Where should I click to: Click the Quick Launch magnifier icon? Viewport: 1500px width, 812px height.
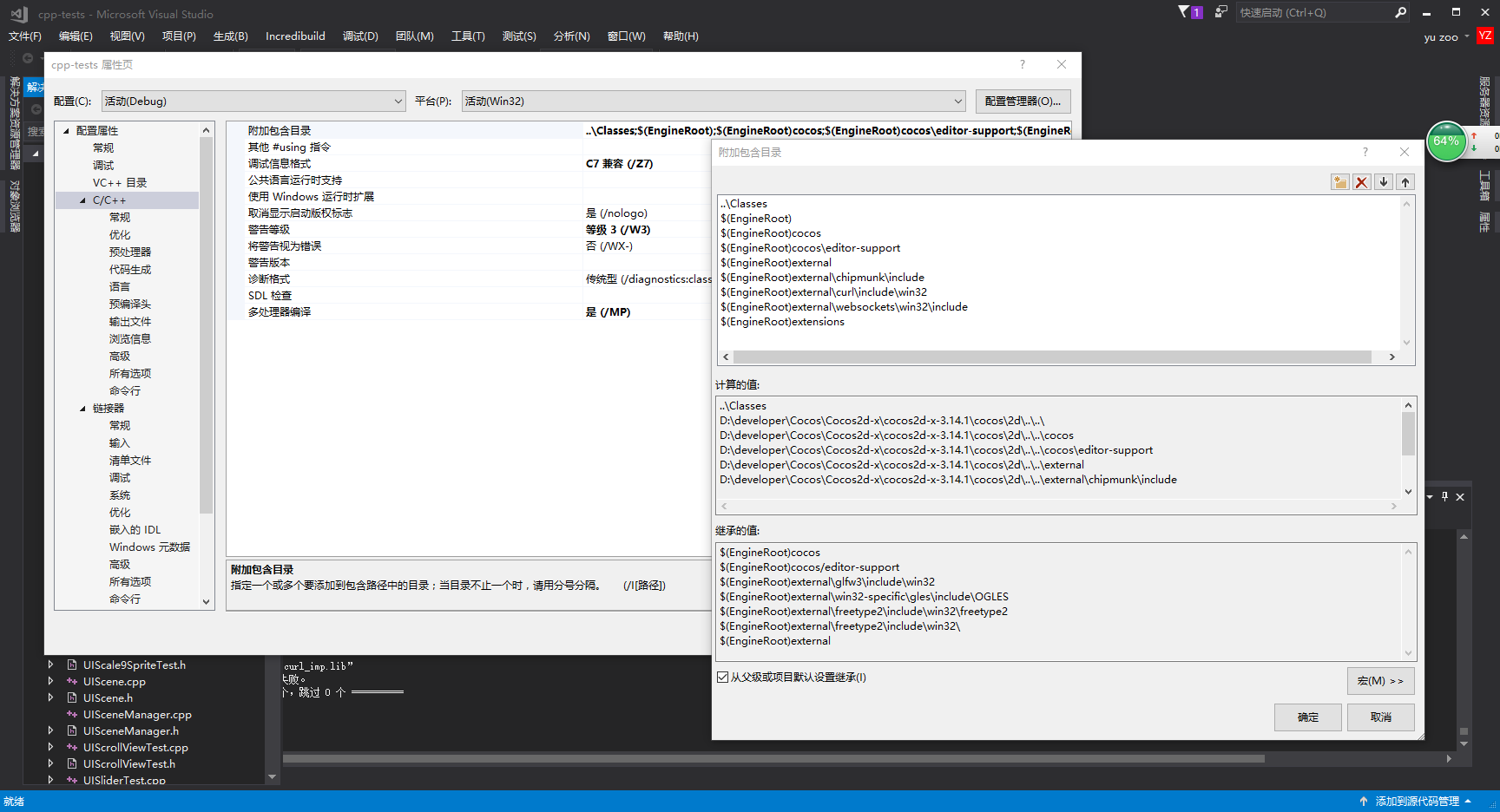[x=1400, y=12]
